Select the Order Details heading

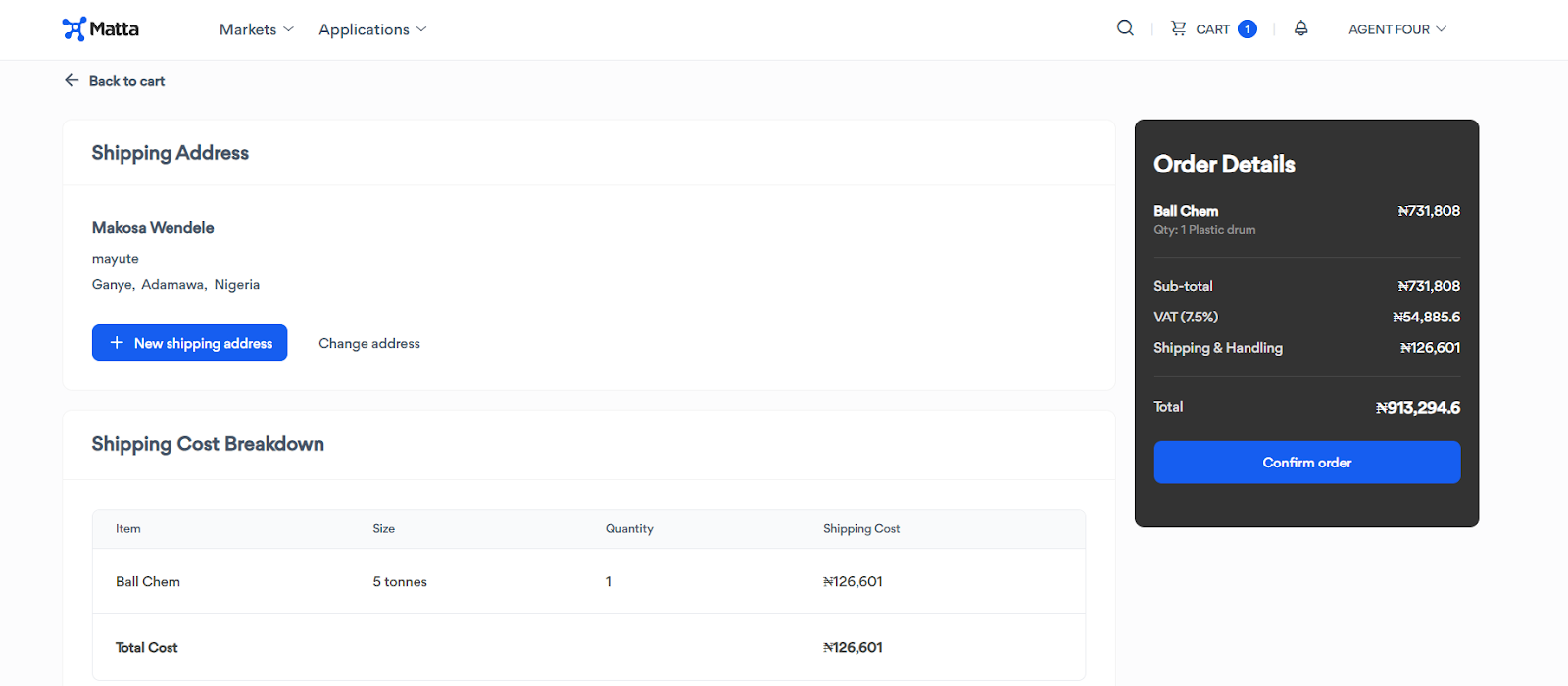pyautogui.click(x=1224, y=165)
